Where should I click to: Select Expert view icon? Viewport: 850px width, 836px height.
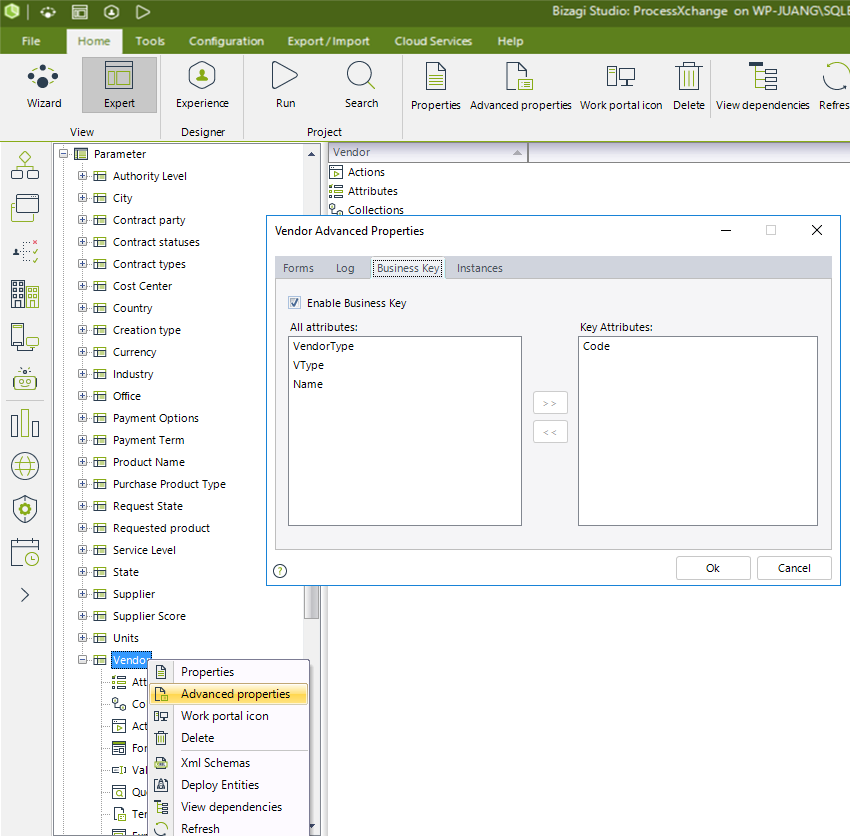pyautogui.click(x=119, y=85)
